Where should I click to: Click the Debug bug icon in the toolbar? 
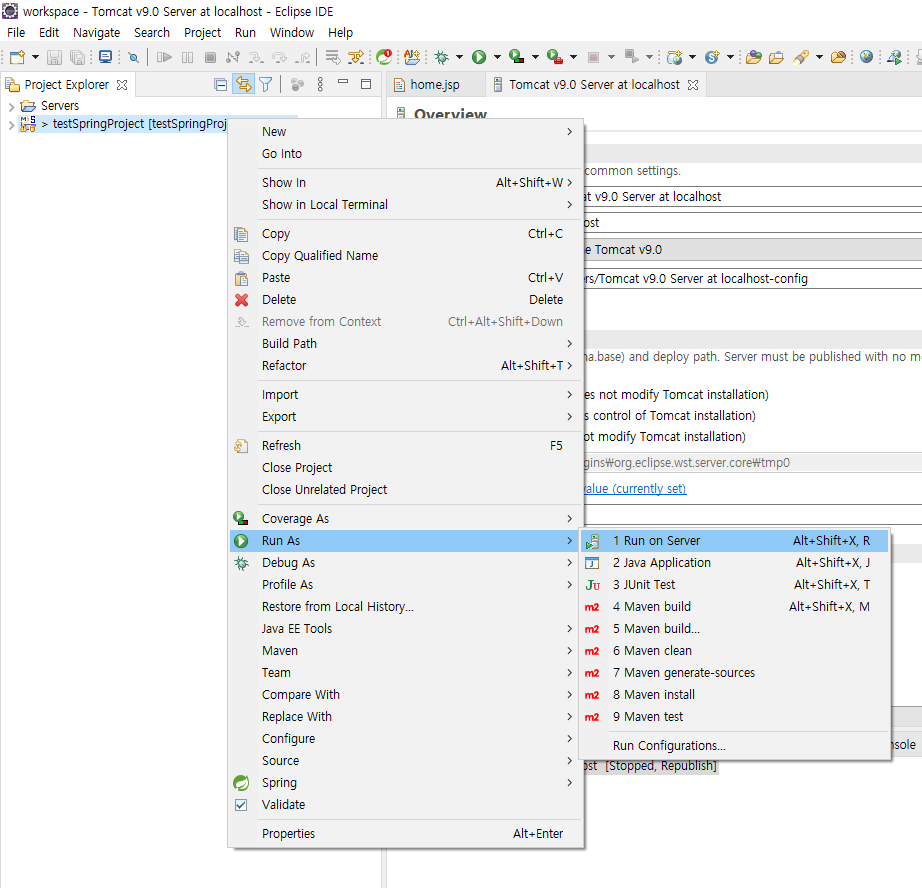[x=441, y=57]
